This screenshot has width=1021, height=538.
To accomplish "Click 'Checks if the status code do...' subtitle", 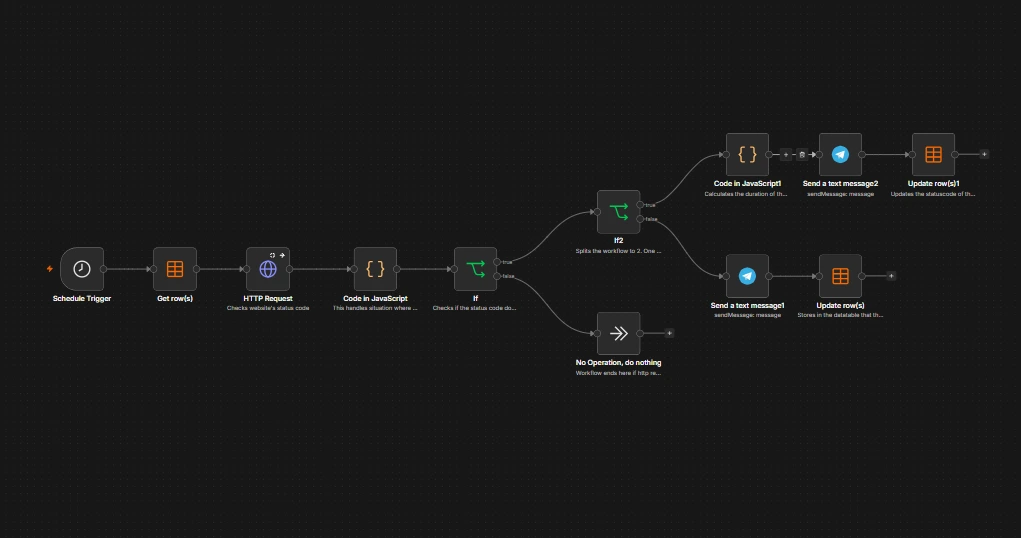I will [475, 308].
